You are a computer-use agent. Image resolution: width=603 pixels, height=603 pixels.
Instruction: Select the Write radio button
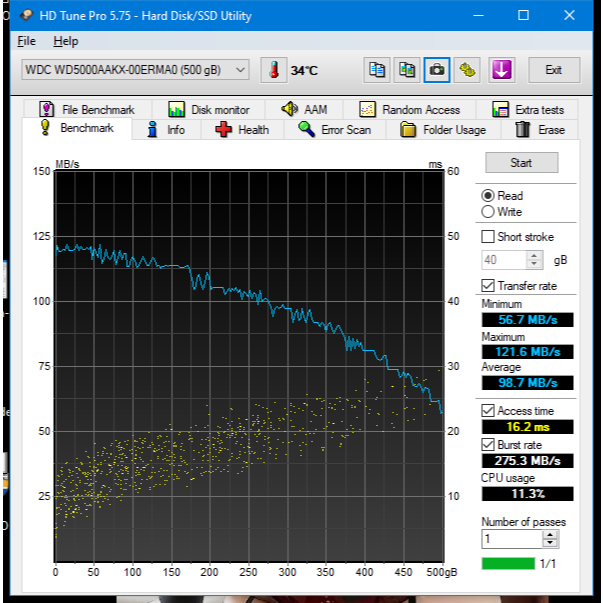488,212
